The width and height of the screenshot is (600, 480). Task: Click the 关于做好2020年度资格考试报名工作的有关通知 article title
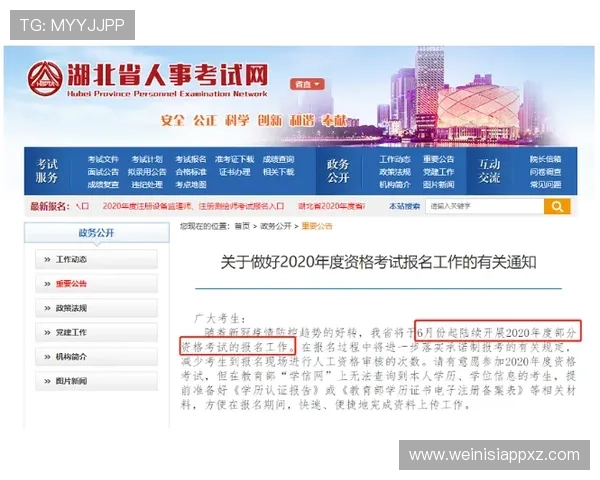(x=378, y=263)
